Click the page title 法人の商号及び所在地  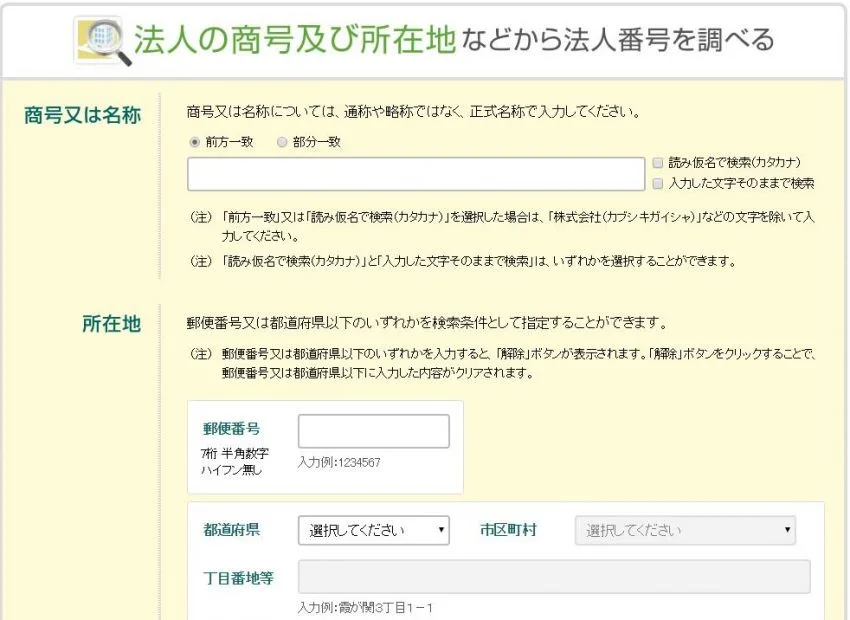(294, 40)
